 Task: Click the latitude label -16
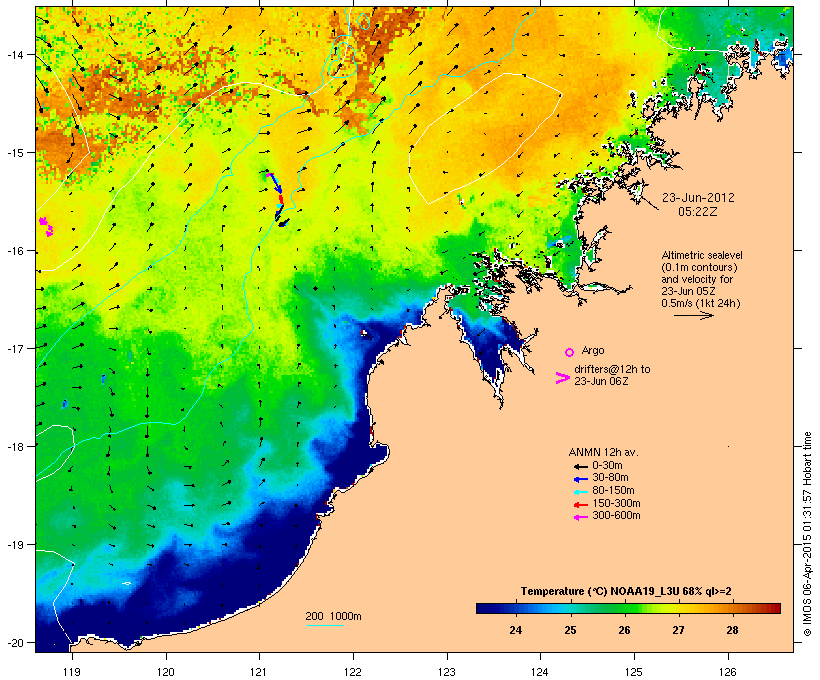pos(15,251)
